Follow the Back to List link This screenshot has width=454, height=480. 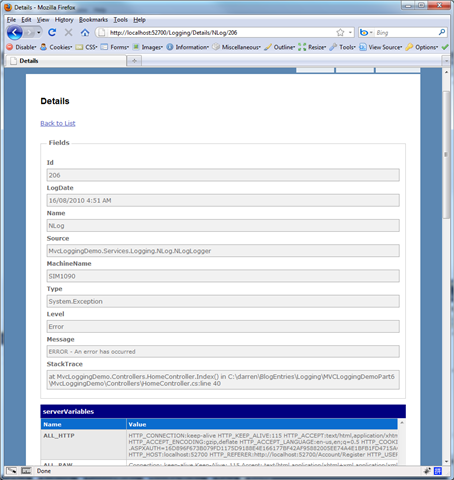[58, 123]
